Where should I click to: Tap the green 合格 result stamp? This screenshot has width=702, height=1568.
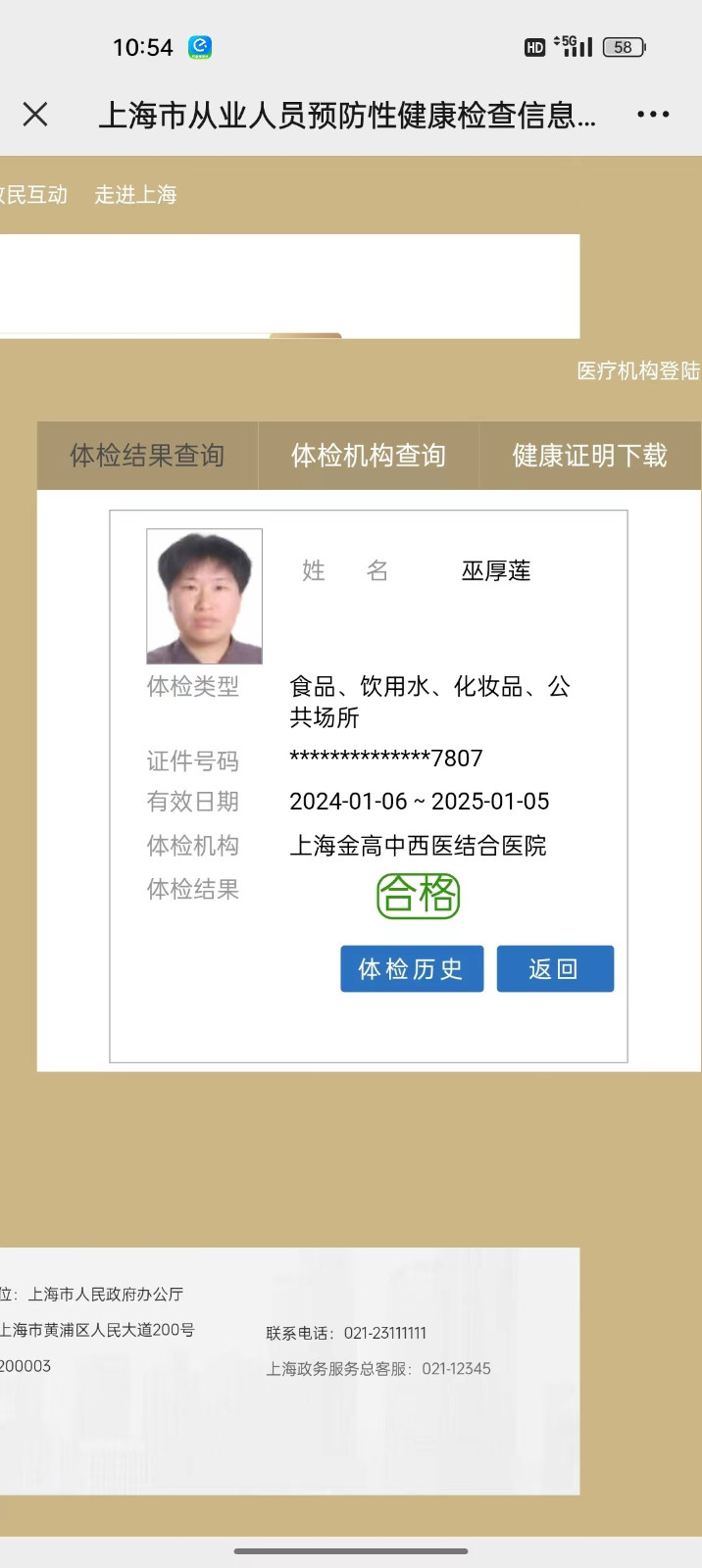tap(419, 896)
